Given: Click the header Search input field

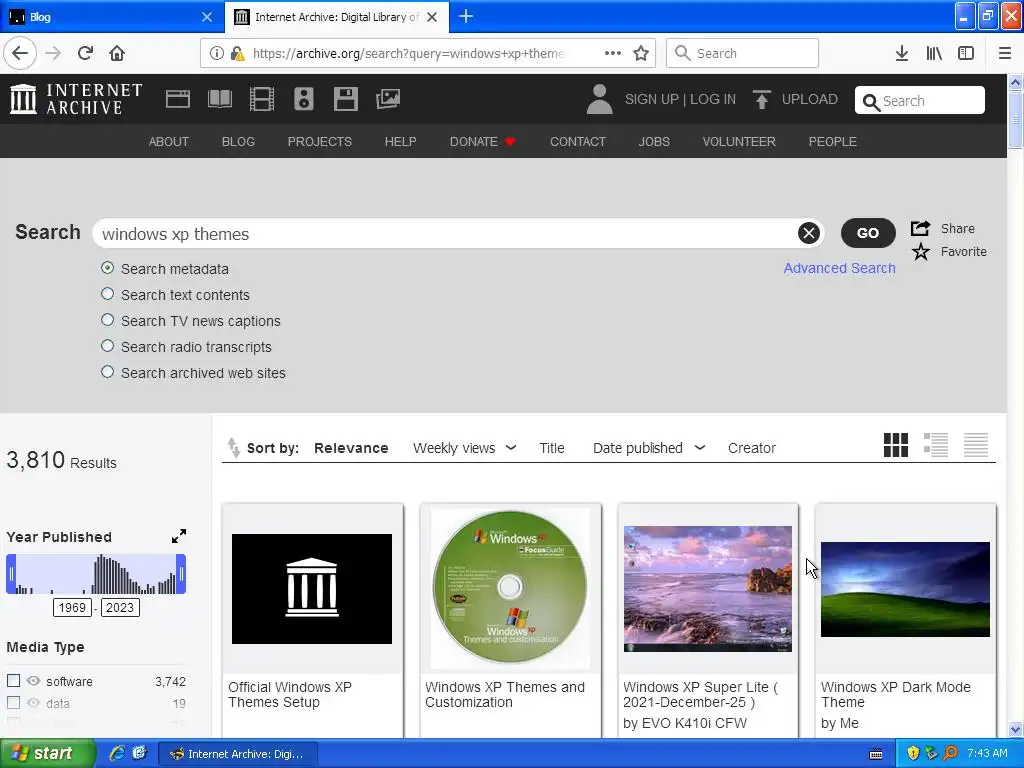Looking at the screenshot, I should tap(920, 101).
